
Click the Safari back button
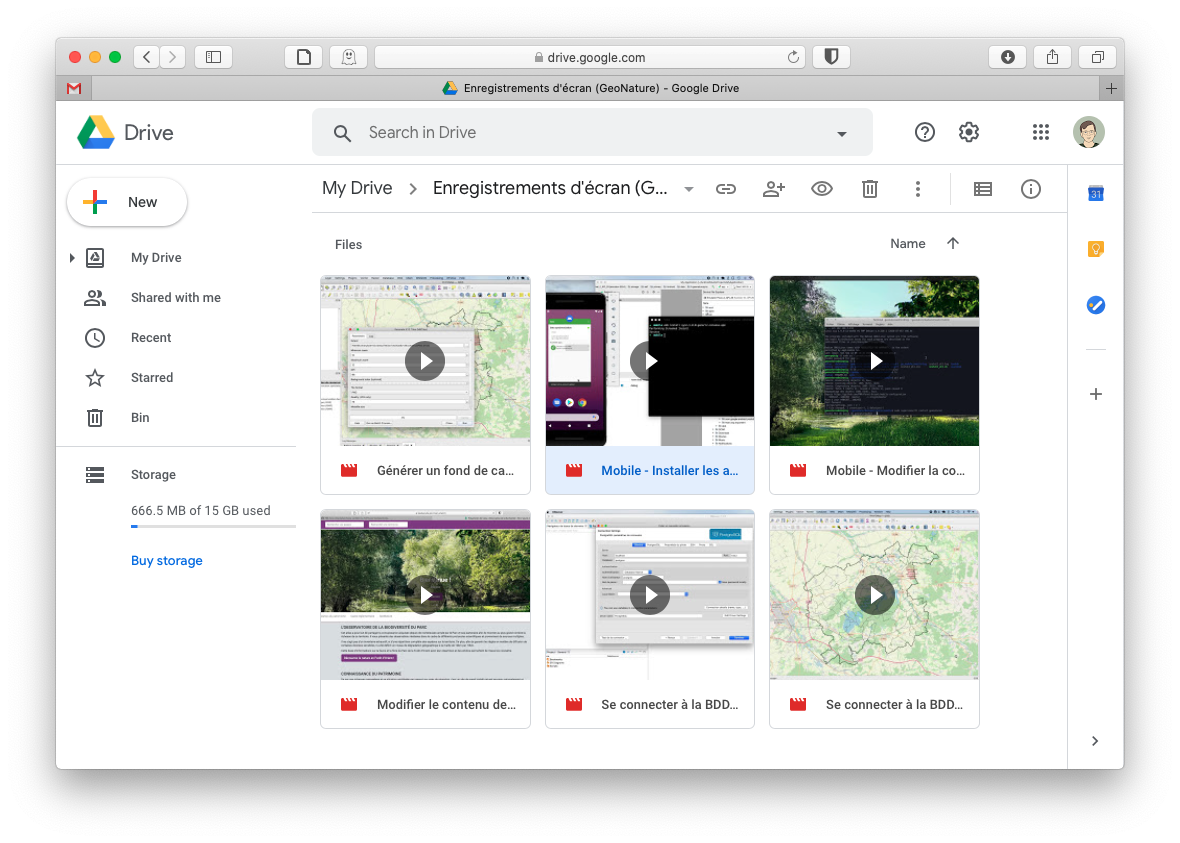tap(147, 57)
